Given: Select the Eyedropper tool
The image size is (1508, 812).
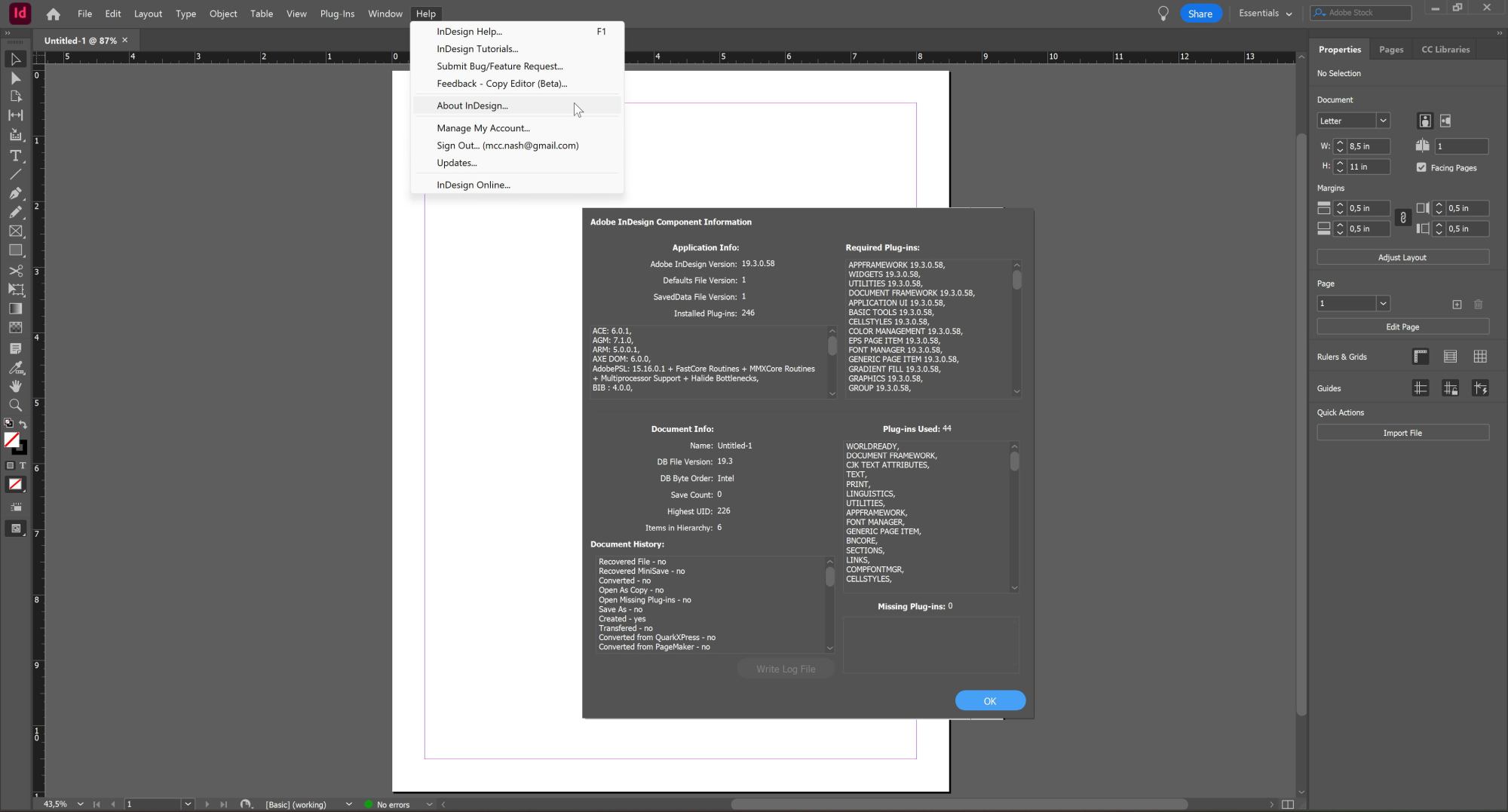Looking at the screenshot, I should click(15, 367).
